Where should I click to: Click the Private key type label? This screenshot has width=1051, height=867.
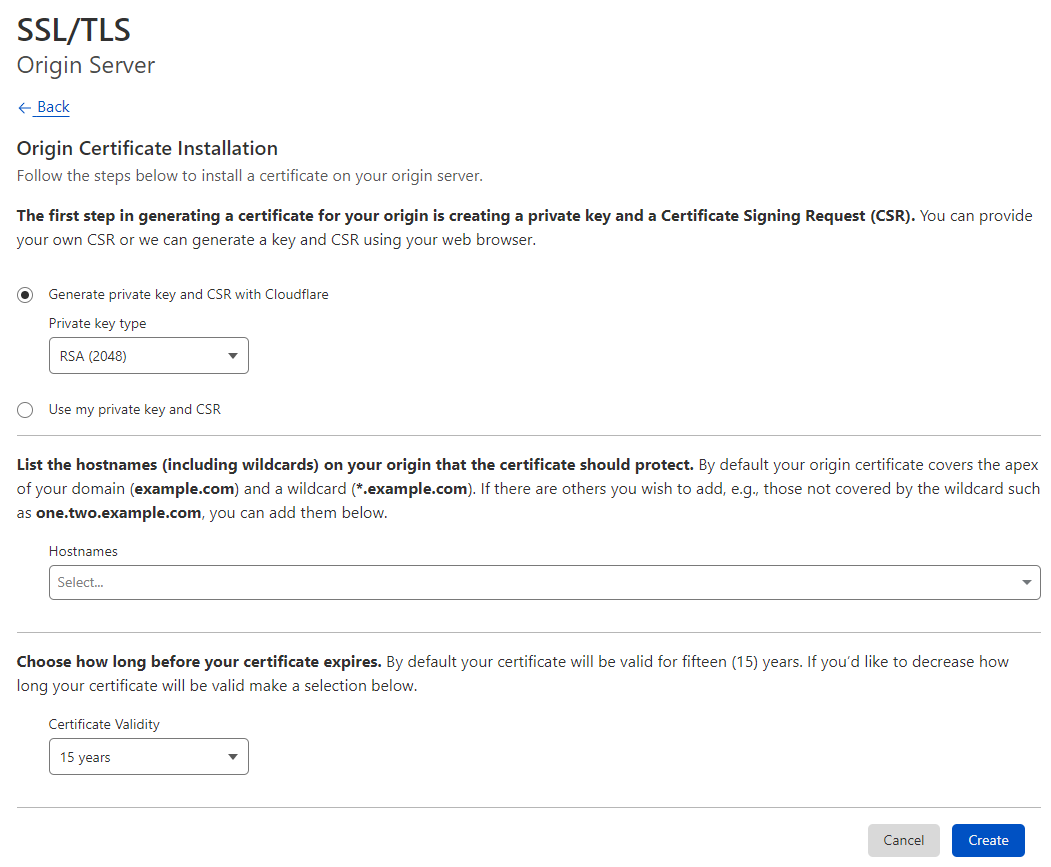point(98,324)
